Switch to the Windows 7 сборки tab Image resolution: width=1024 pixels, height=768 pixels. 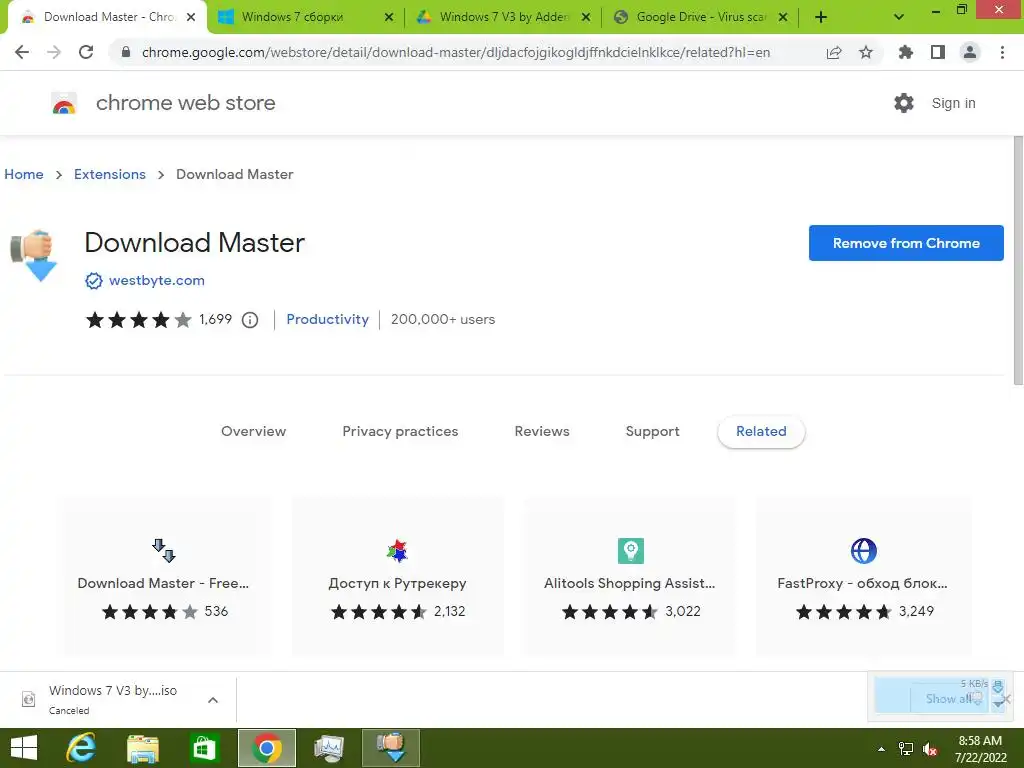[305, 17]
